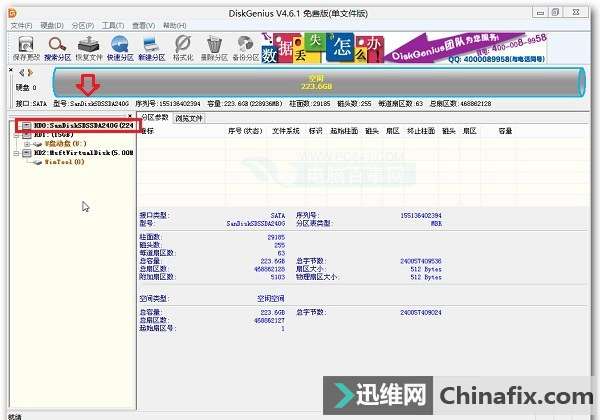Switch to the 浏览文件 tab

tap(189, 118)
